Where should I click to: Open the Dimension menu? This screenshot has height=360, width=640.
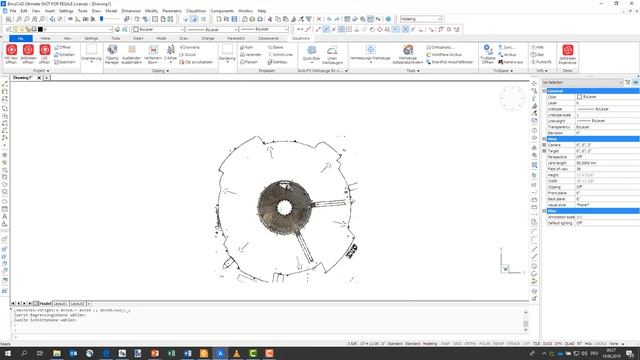131,11
